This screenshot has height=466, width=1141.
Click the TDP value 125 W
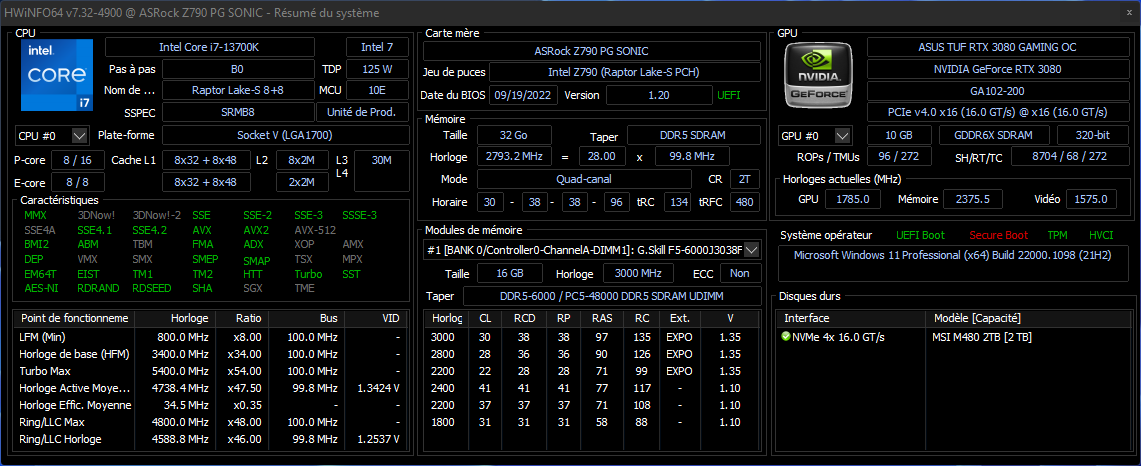click(377, 69)
